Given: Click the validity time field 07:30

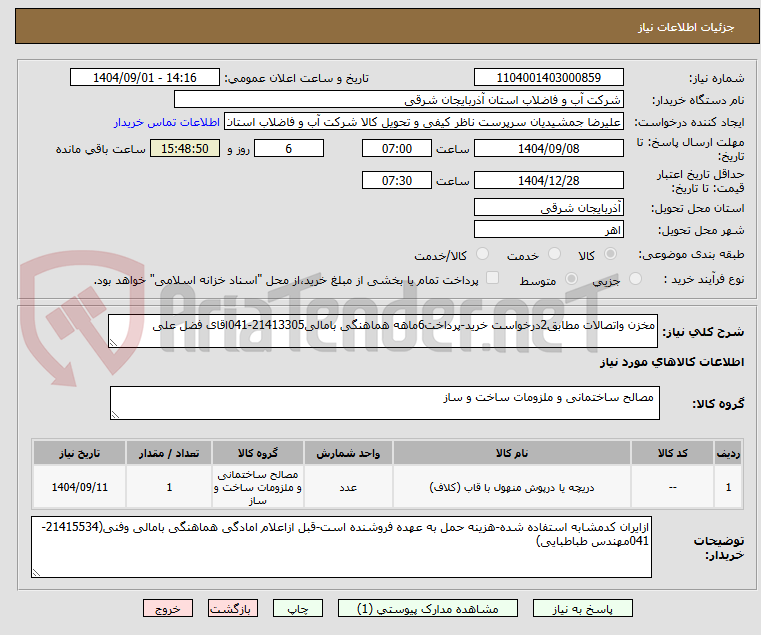Looking at the screenshot, I should (397, 181).
